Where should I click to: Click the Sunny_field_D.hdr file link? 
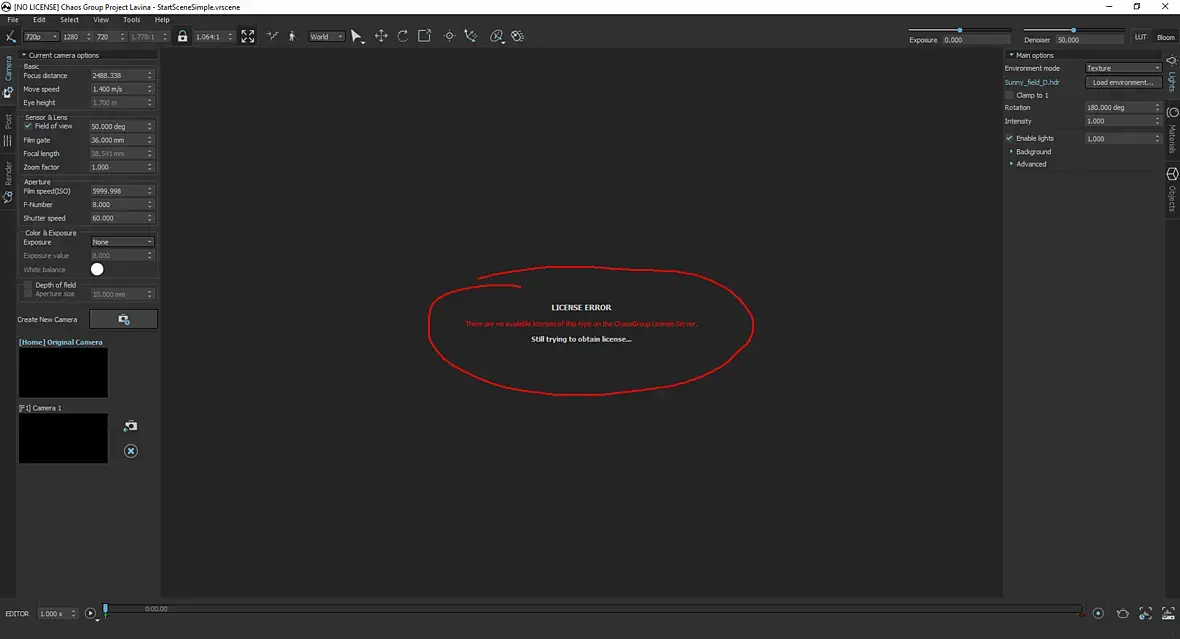[1032, 82]
